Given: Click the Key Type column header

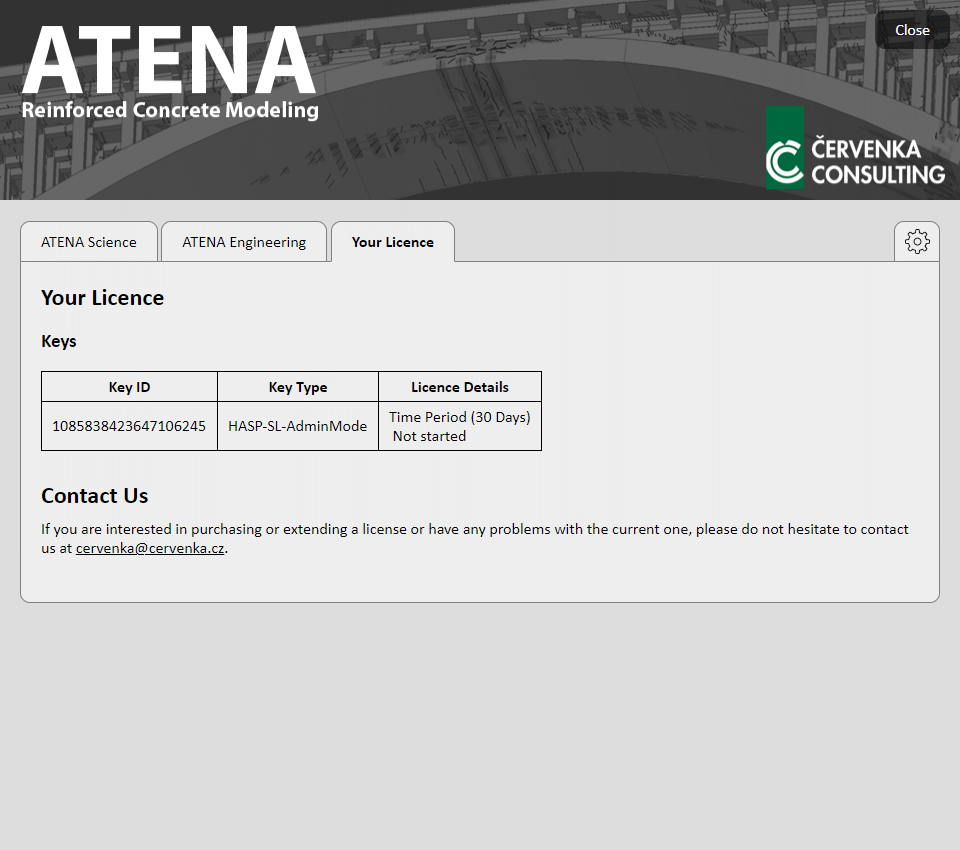Looking at the screenshot, I should coord(298,387).
